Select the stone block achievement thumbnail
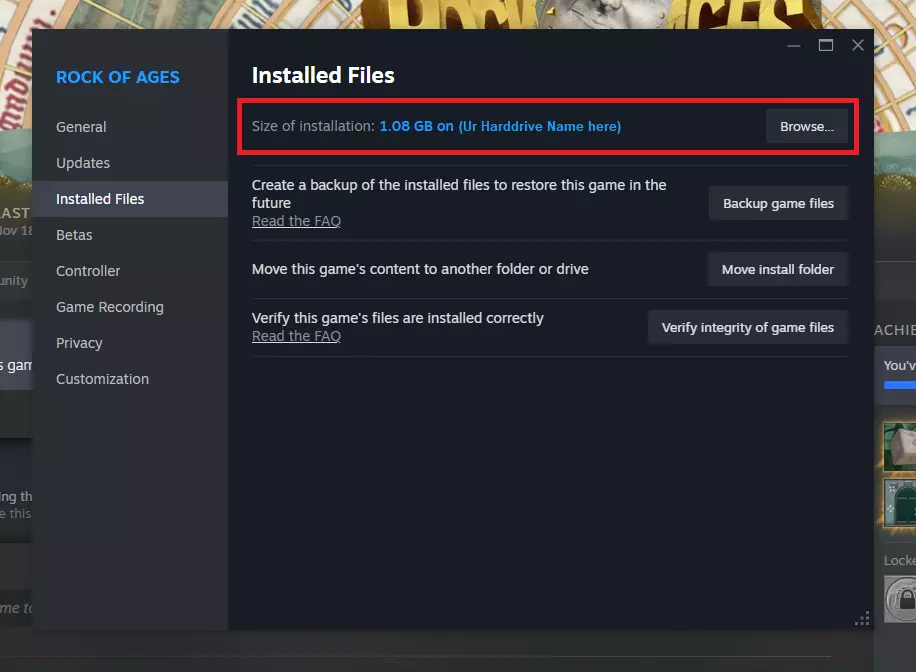This screenshot has height=672, width=916. [x=900, y=446]
